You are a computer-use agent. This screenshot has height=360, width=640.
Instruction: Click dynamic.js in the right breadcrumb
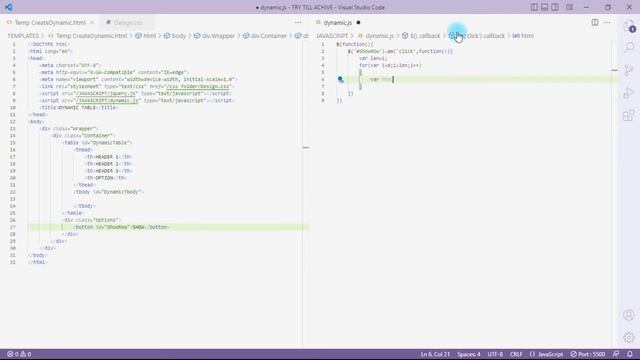pyautogui.click(x=380, y=36)
